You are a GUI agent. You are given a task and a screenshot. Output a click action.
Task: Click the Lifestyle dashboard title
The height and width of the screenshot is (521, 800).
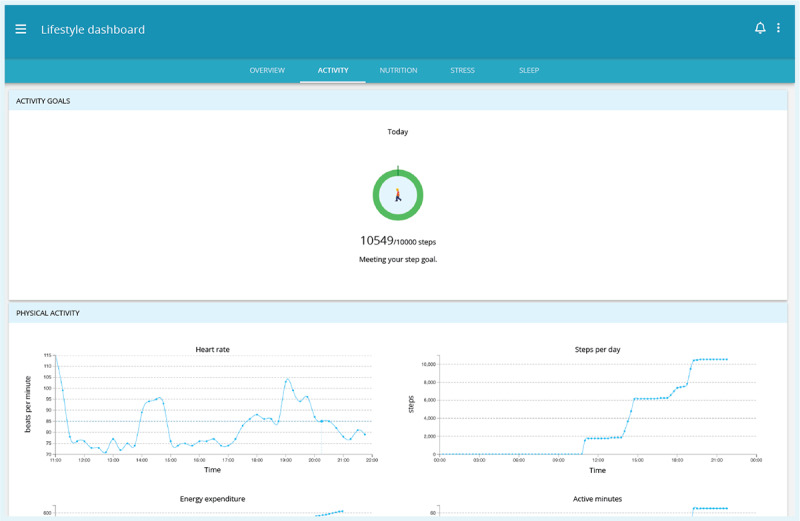pos(93,30)
